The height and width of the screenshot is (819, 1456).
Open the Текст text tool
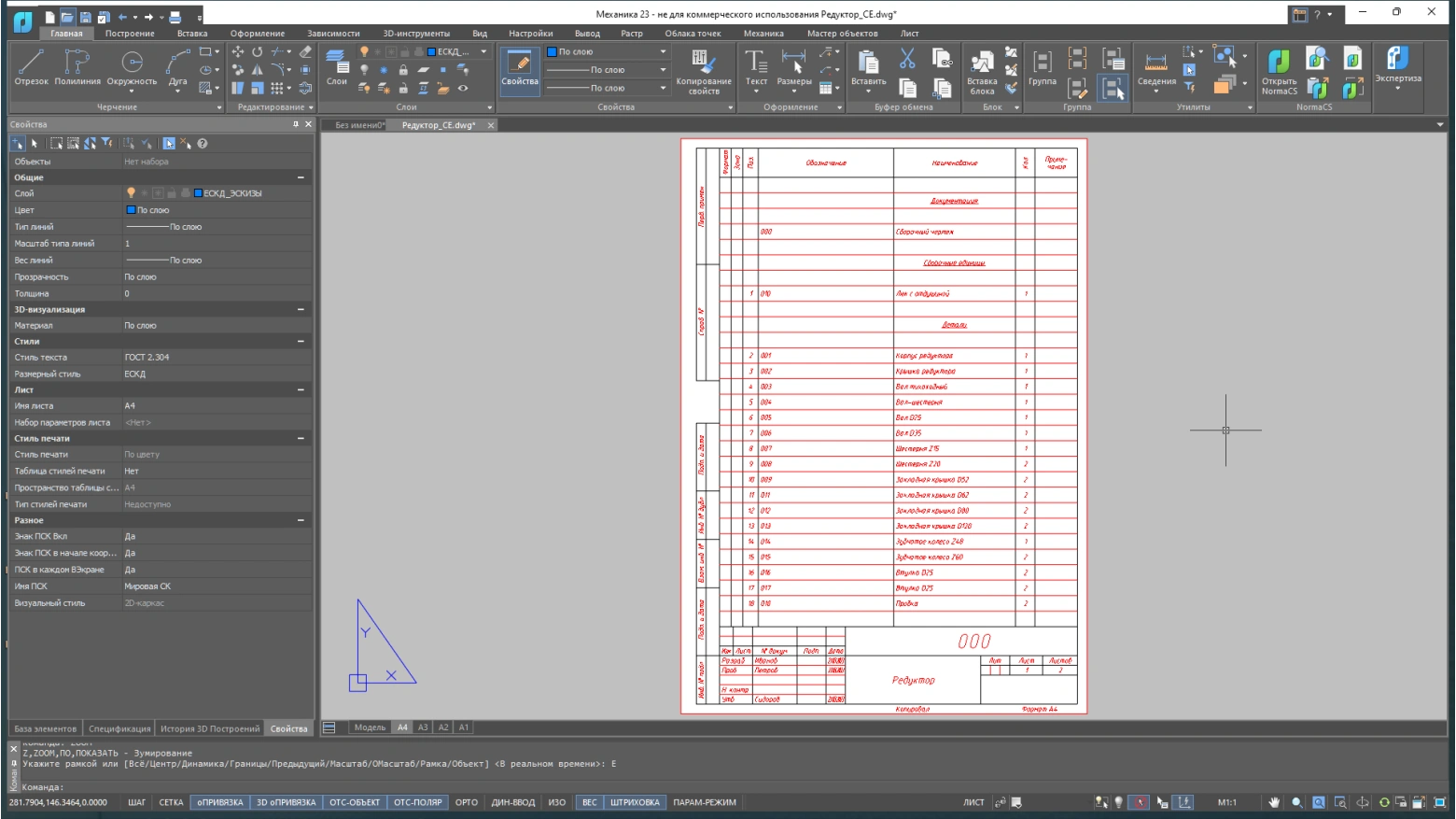(756, 68)
